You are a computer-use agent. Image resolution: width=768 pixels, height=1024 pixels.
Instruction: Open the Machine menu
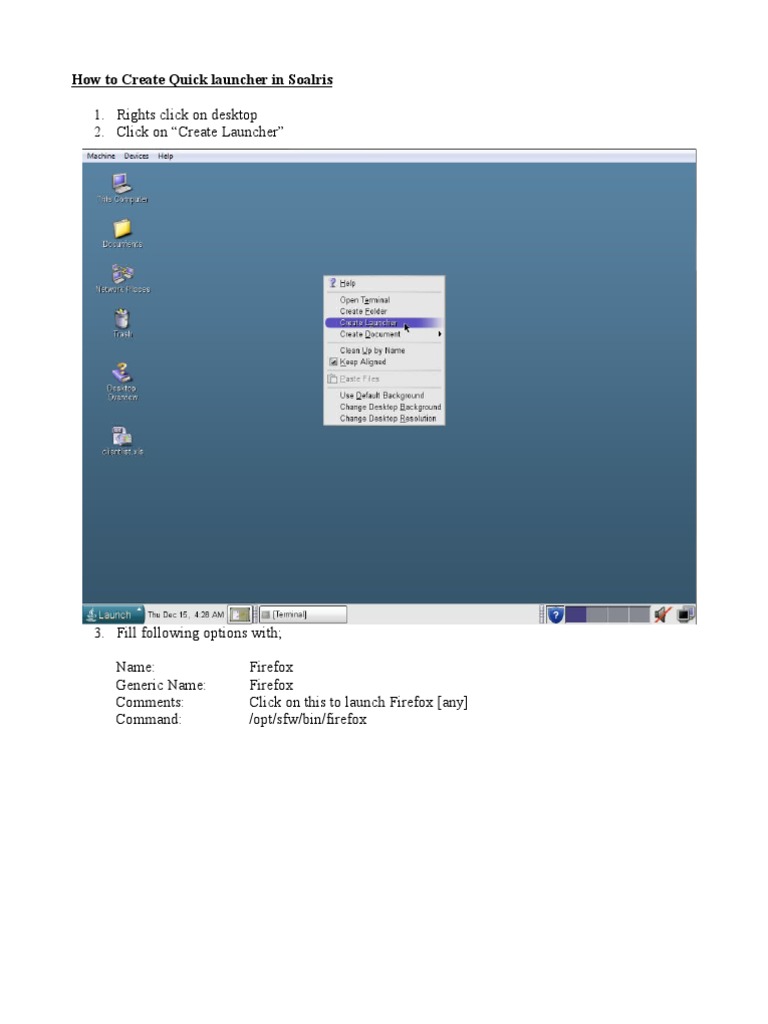point(101,156)
